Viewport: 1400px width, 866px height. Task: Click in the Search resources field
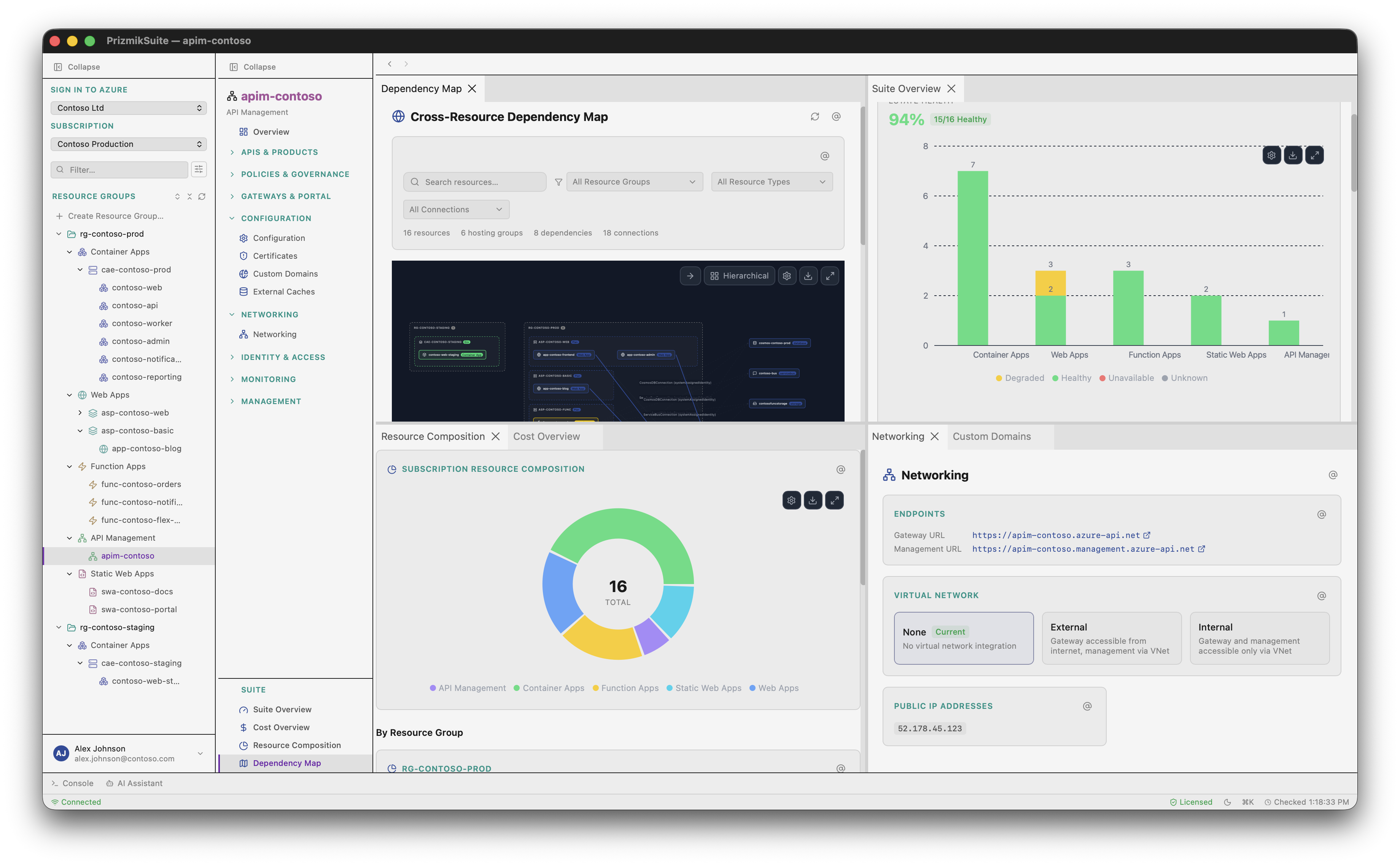[474, 182]
